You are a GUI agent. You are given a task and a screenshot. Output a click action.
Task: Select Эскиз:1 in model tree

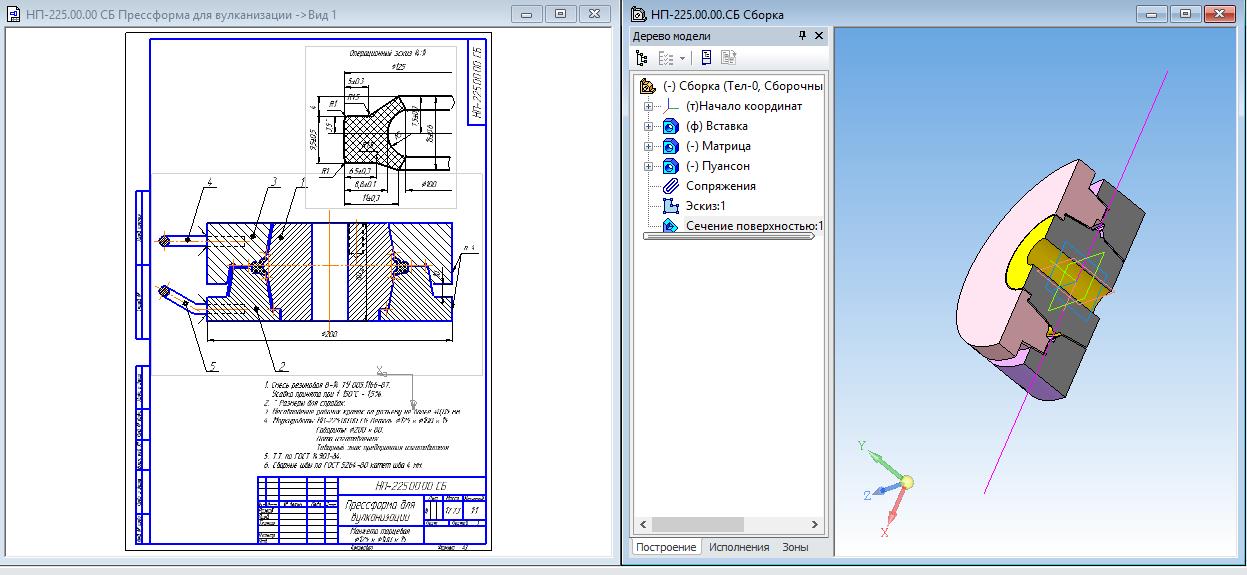click(706, 206)
